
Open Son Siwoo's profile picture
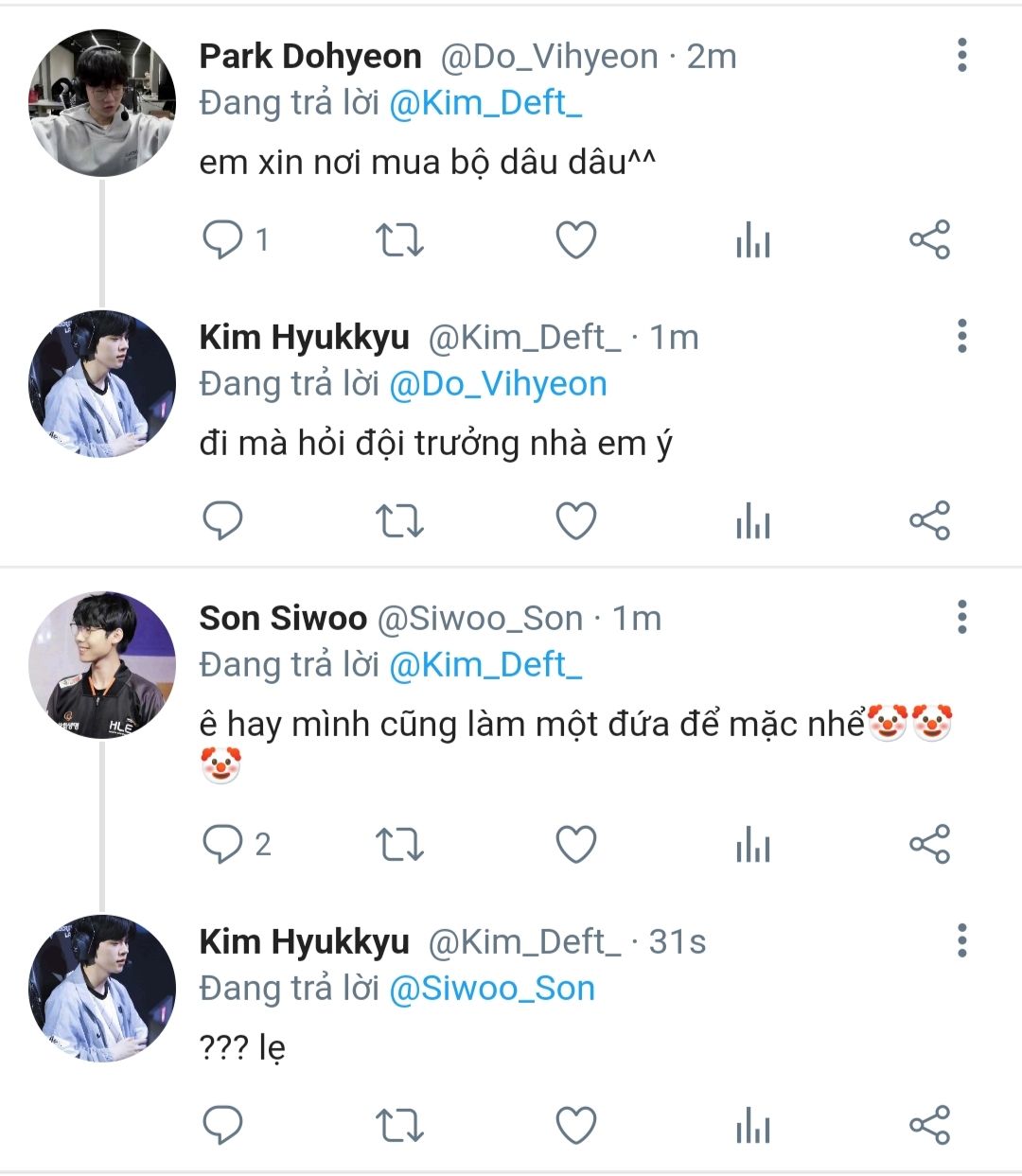click(102, 665)
